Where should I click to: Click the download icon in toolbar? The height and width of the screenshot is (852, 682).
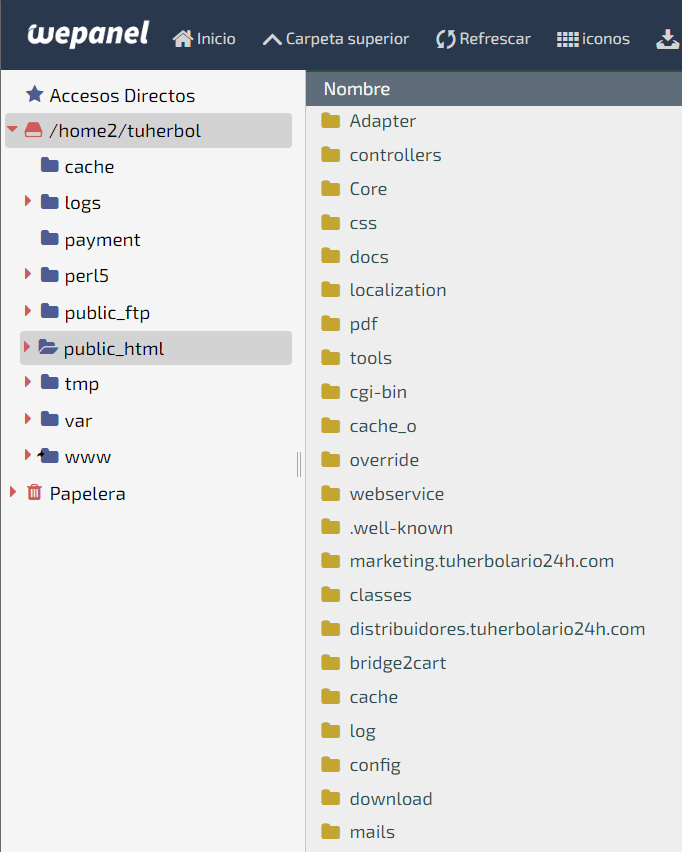click(667, 39)
